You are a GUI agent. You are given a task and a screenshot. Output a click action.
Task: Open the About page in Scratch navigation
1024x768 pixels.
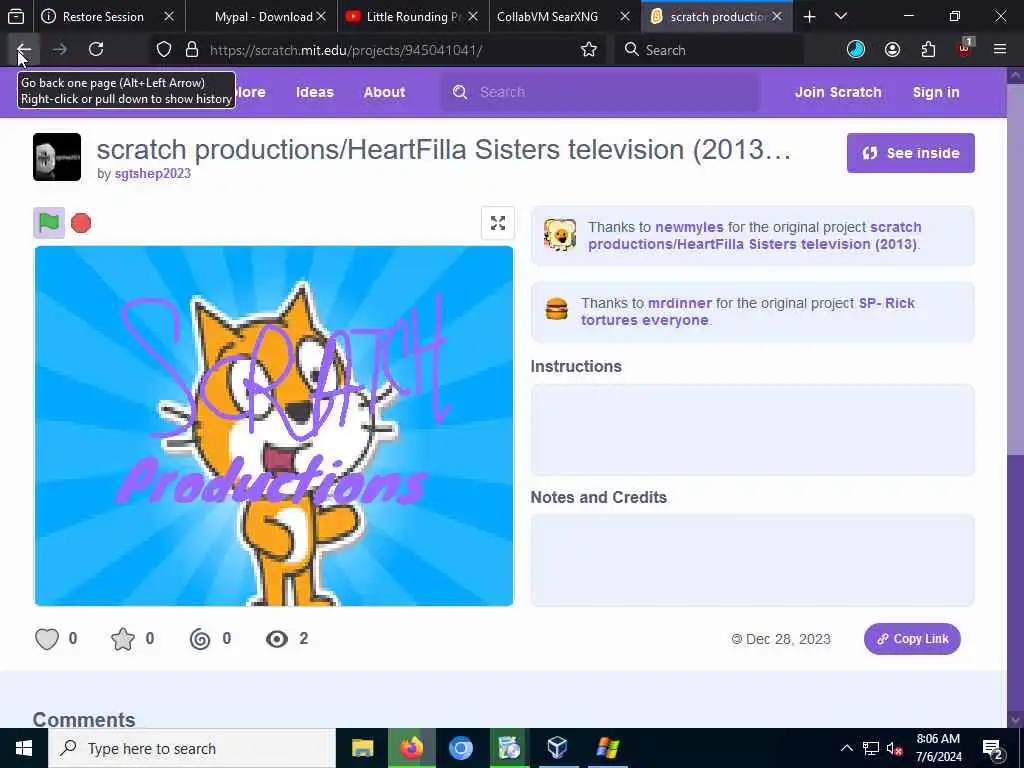pyautogui.click(x=385, y=92)
